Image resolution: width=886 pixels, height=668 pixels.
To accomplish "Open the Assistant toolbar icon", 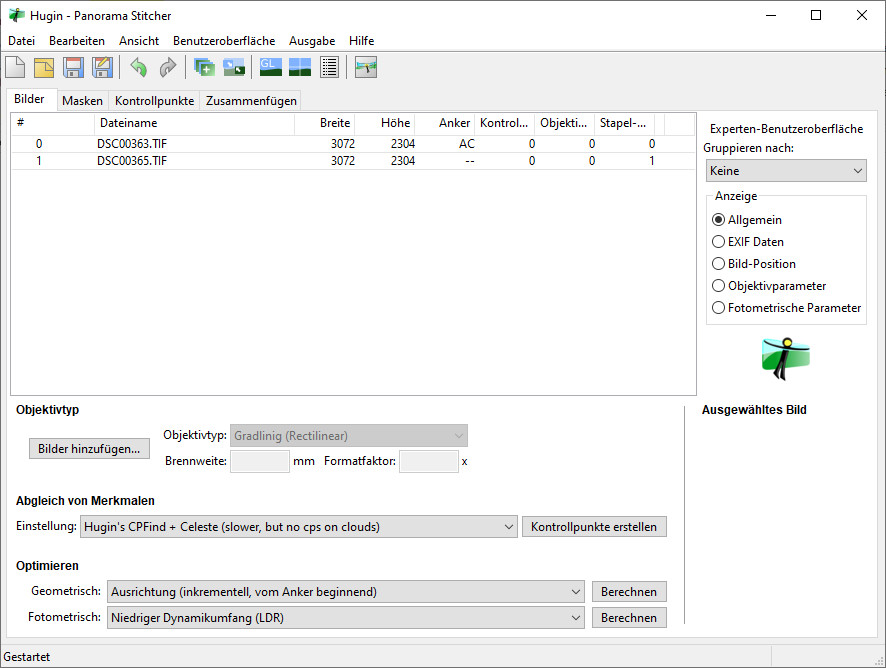I will 234,67.
